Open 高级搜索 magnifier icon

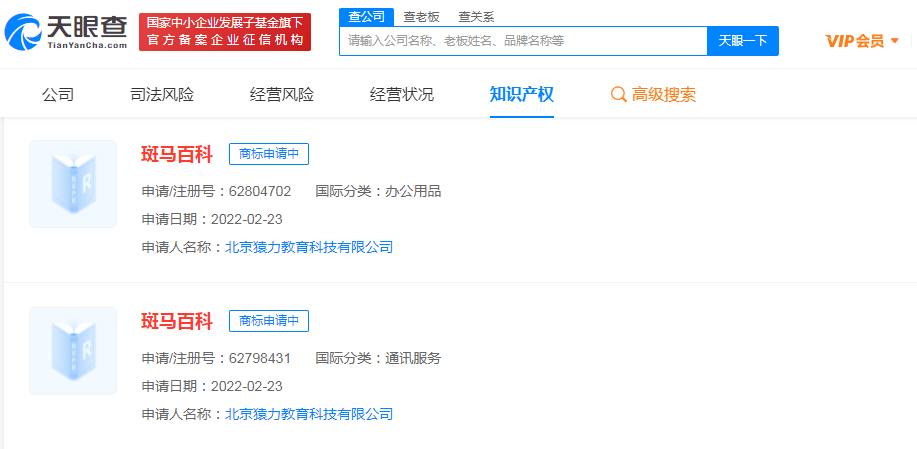(x=618, y=94)
